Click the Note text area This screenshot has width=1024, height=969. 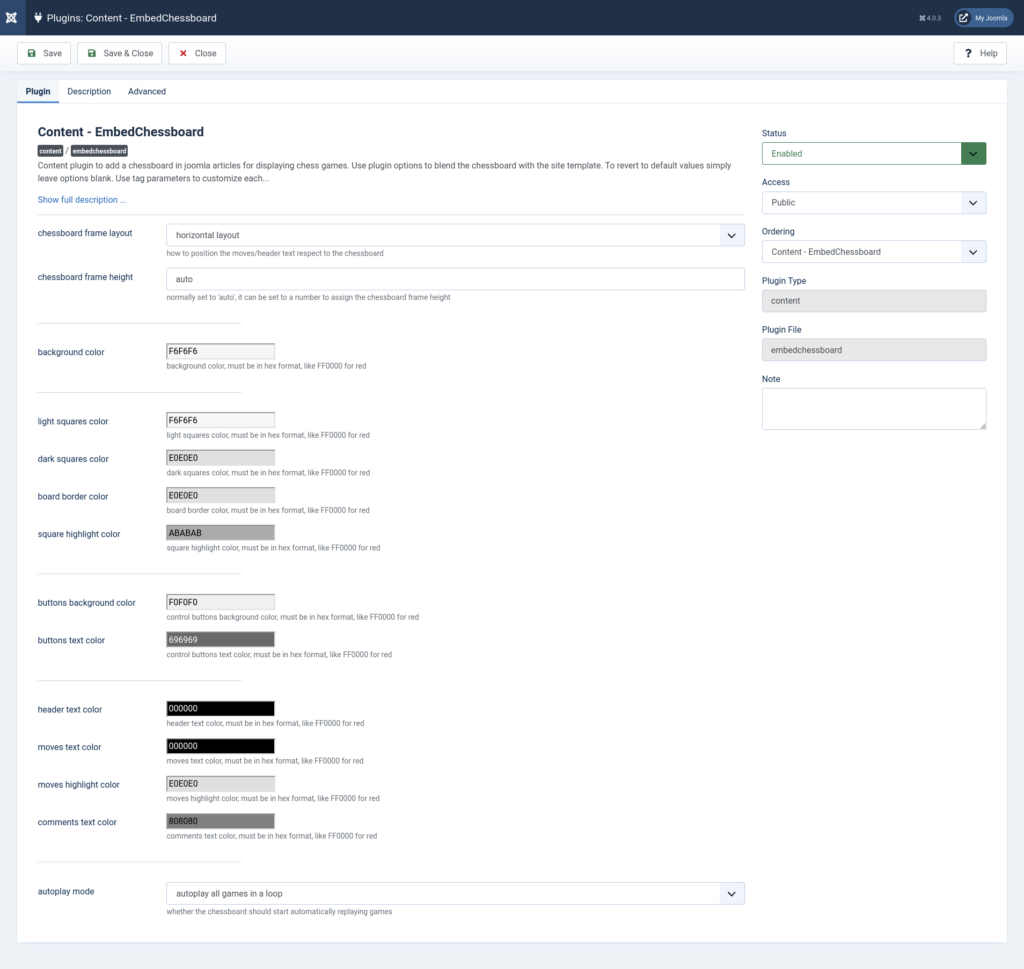[x=873, y=409]
